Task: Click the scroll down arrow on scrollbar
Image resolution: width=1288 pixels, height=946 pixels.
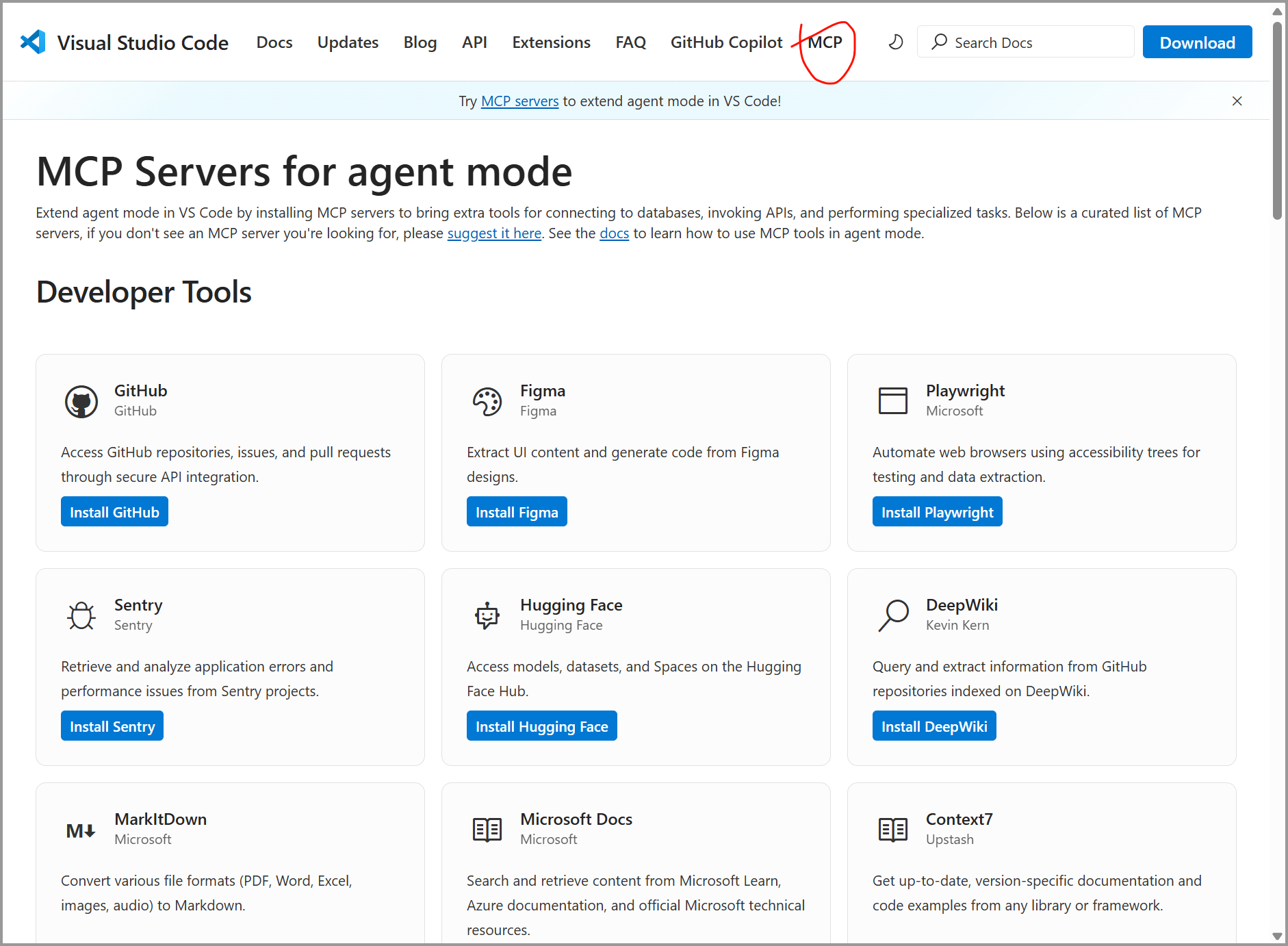Action: (x=1277, y=936)
